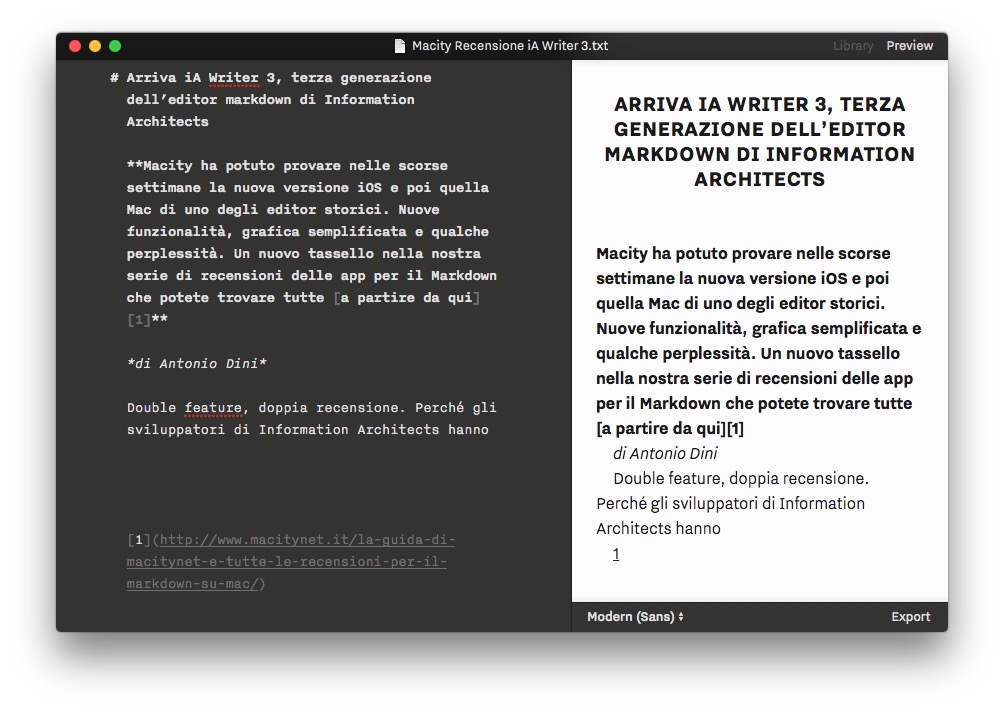Click the heading hash mark in the editor
Screen dimensions: 1004x712
coord(114,78)
